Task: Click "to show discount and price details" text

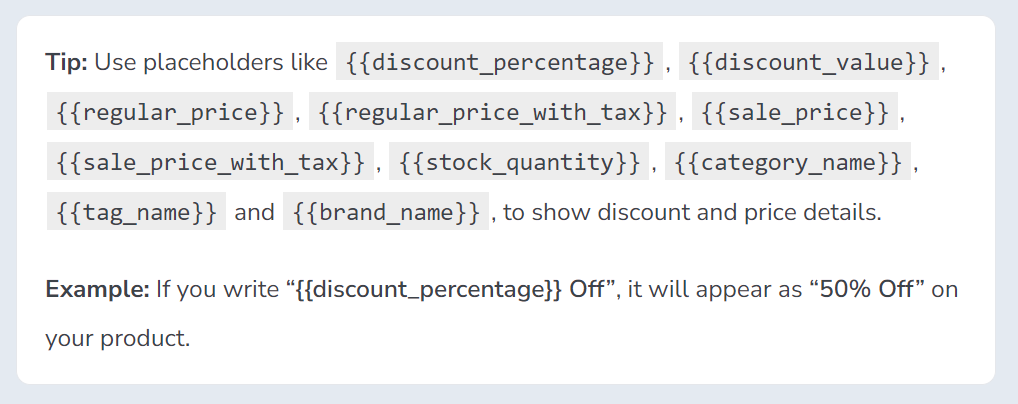Action: point(692,212)
